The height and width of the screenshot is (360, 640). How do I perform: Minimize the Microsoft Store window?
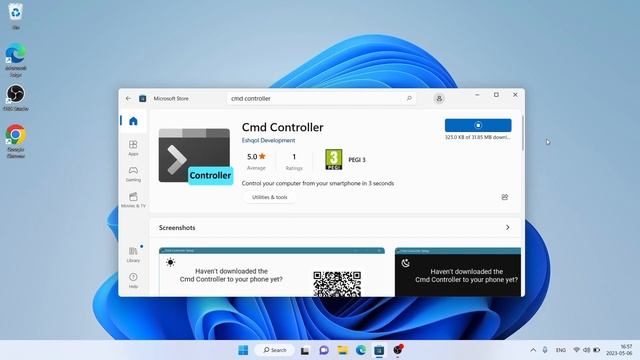477,95
